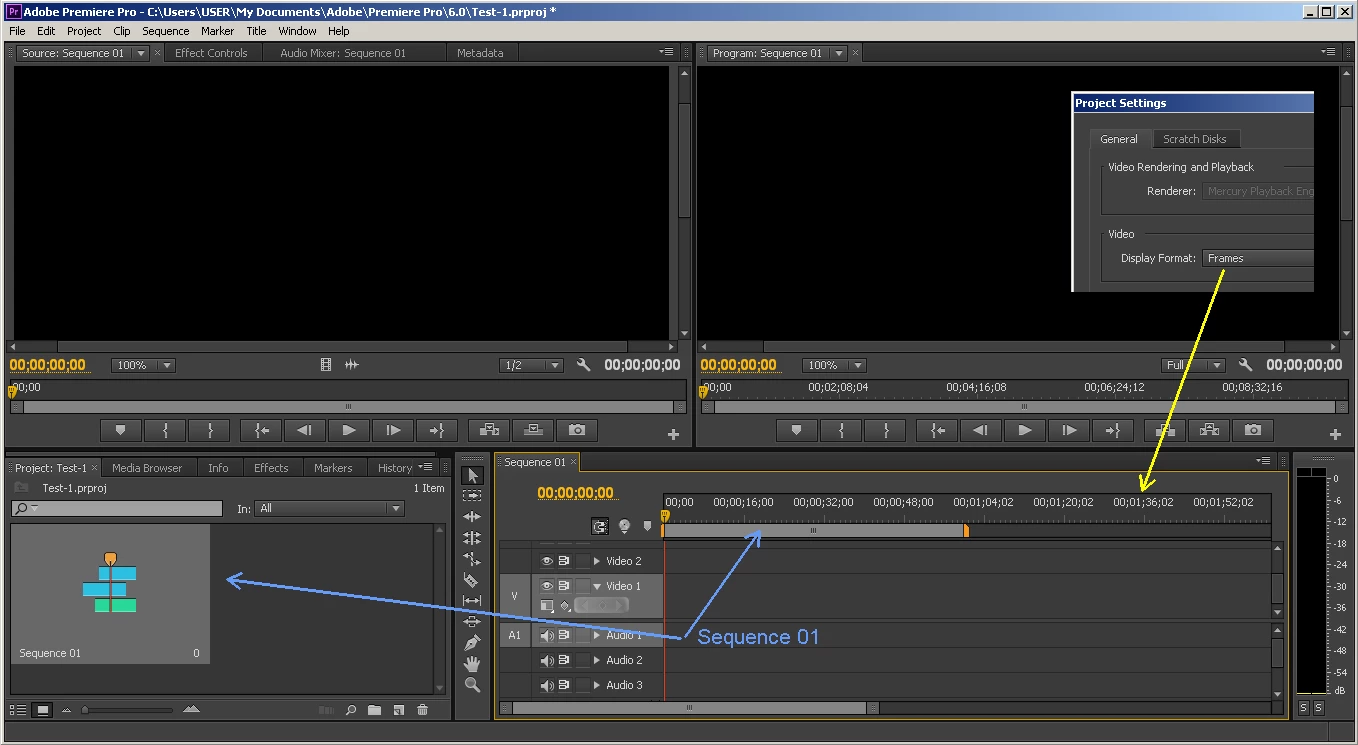Open Source monitor button editor plus icon
This screenshot has height=745, width=1358.
coord(673,434)
